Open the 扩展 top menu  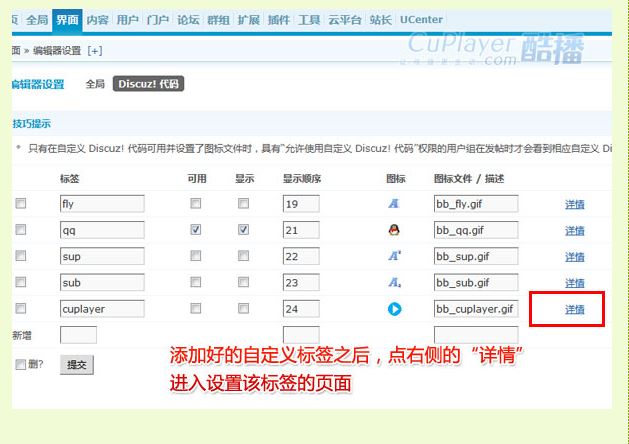pyautogui.click(x=249, y=20)
